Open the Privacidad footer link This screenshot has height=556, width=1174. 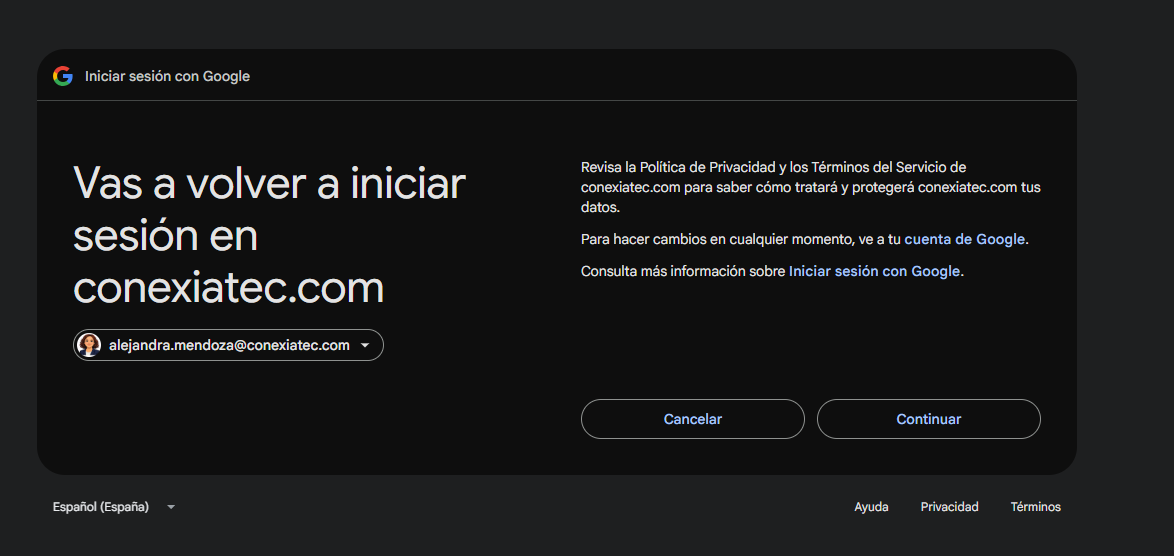[x=949, y=507]
